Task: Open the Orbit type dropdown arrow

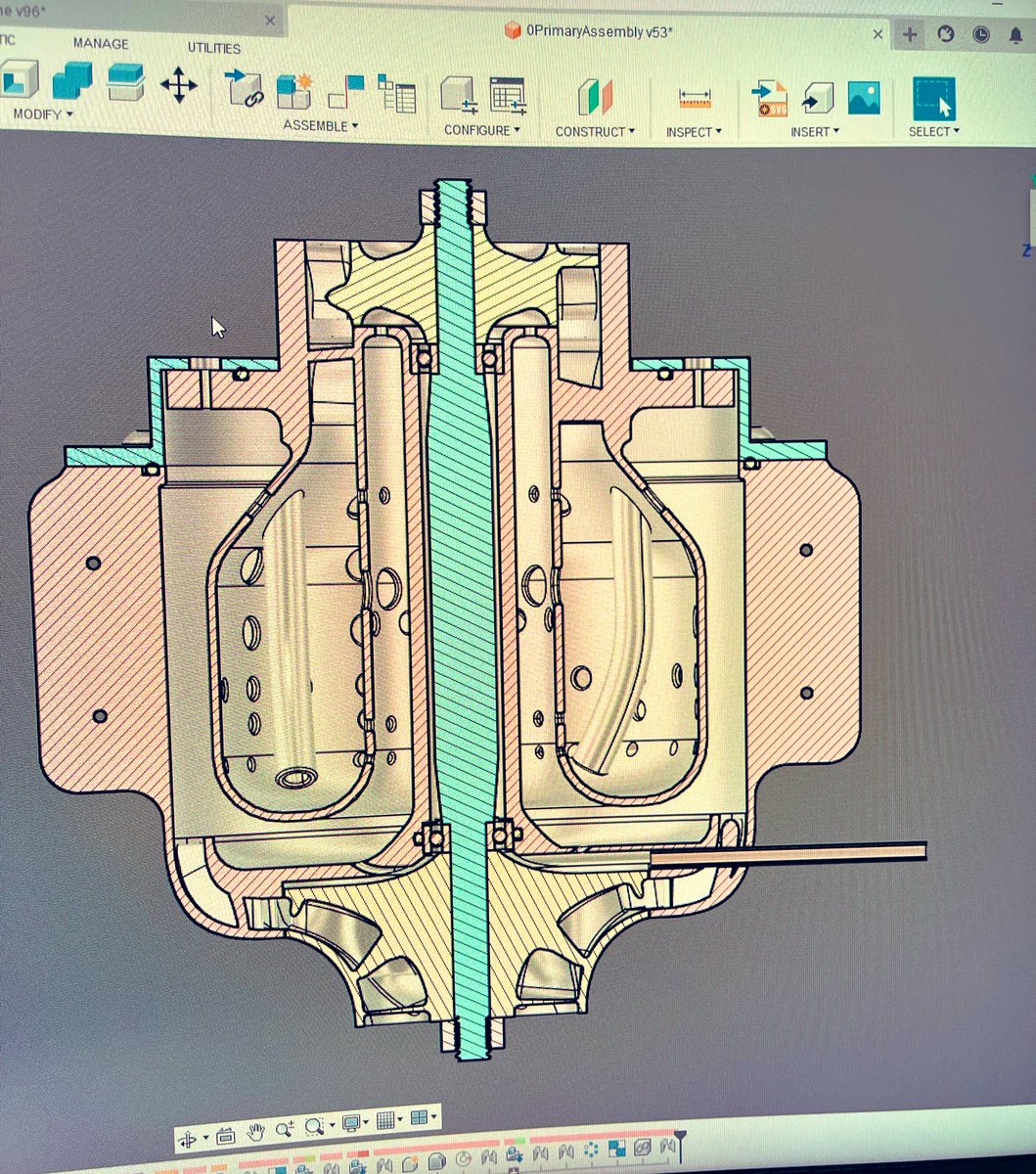Action: point(205,1139)
